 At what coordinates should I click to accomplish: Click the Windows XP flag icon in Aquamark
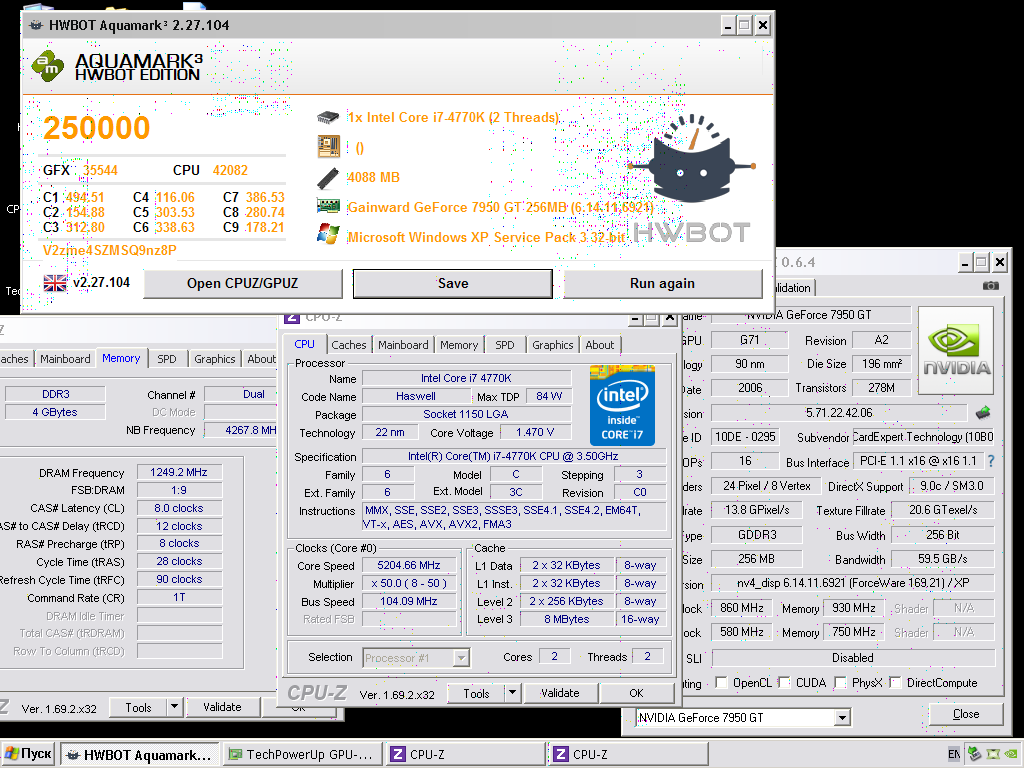[328, 234]
